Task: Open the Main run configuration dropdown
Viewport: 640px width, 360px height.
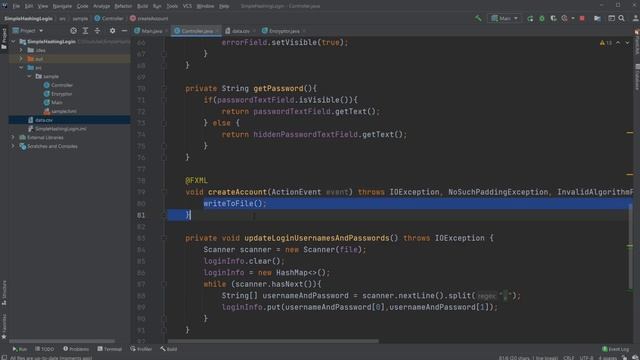Action: click(504, 18)
